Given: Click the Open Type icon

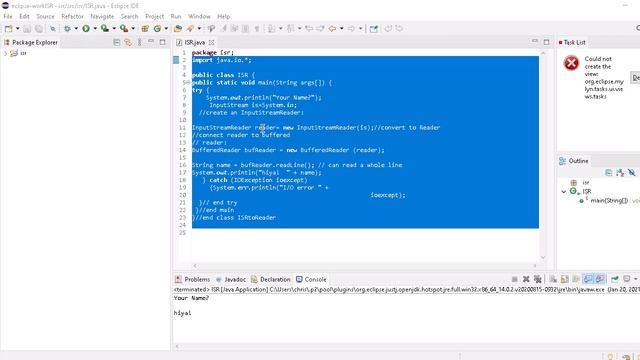Looking at the screenshot, I should (x=178, y=29).
